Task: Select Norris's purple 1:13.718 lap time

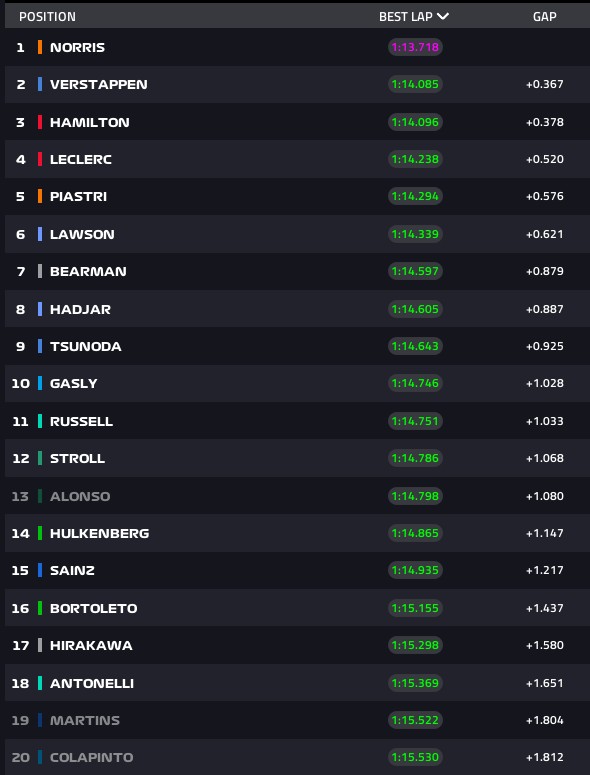Action: tap(415, 47)
